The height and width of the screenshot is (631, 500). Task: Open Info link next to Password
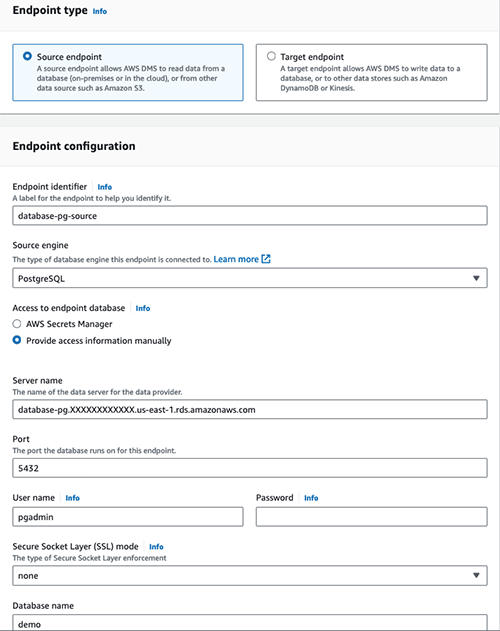[x=311, y=498]
